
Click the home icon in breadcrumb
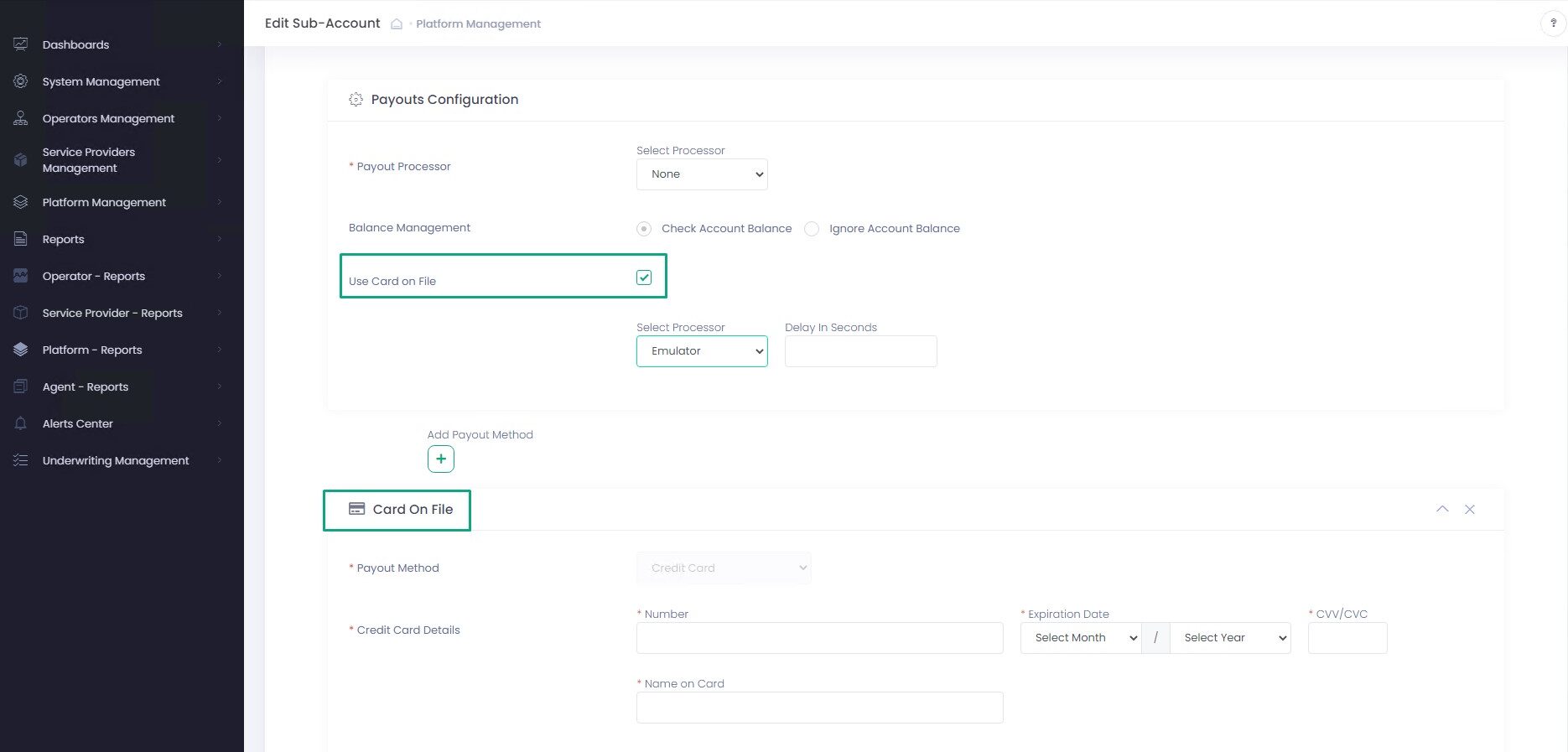tap(397, 24)
